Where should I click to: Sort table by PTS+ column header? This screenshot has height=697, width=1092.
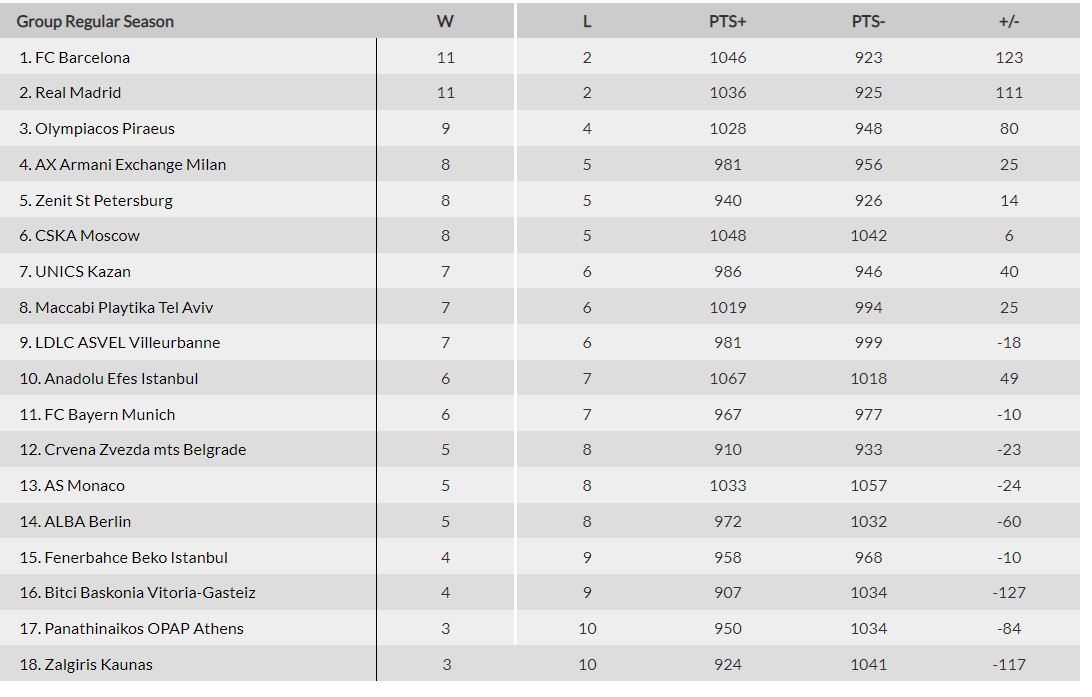coord(728,22)
